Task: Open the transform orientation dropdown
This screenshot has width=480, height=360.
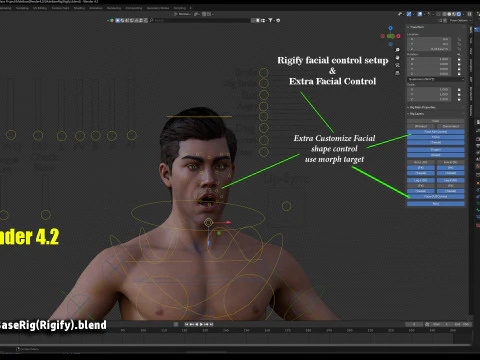Action: pyautogui.click(x=182, y=14)
